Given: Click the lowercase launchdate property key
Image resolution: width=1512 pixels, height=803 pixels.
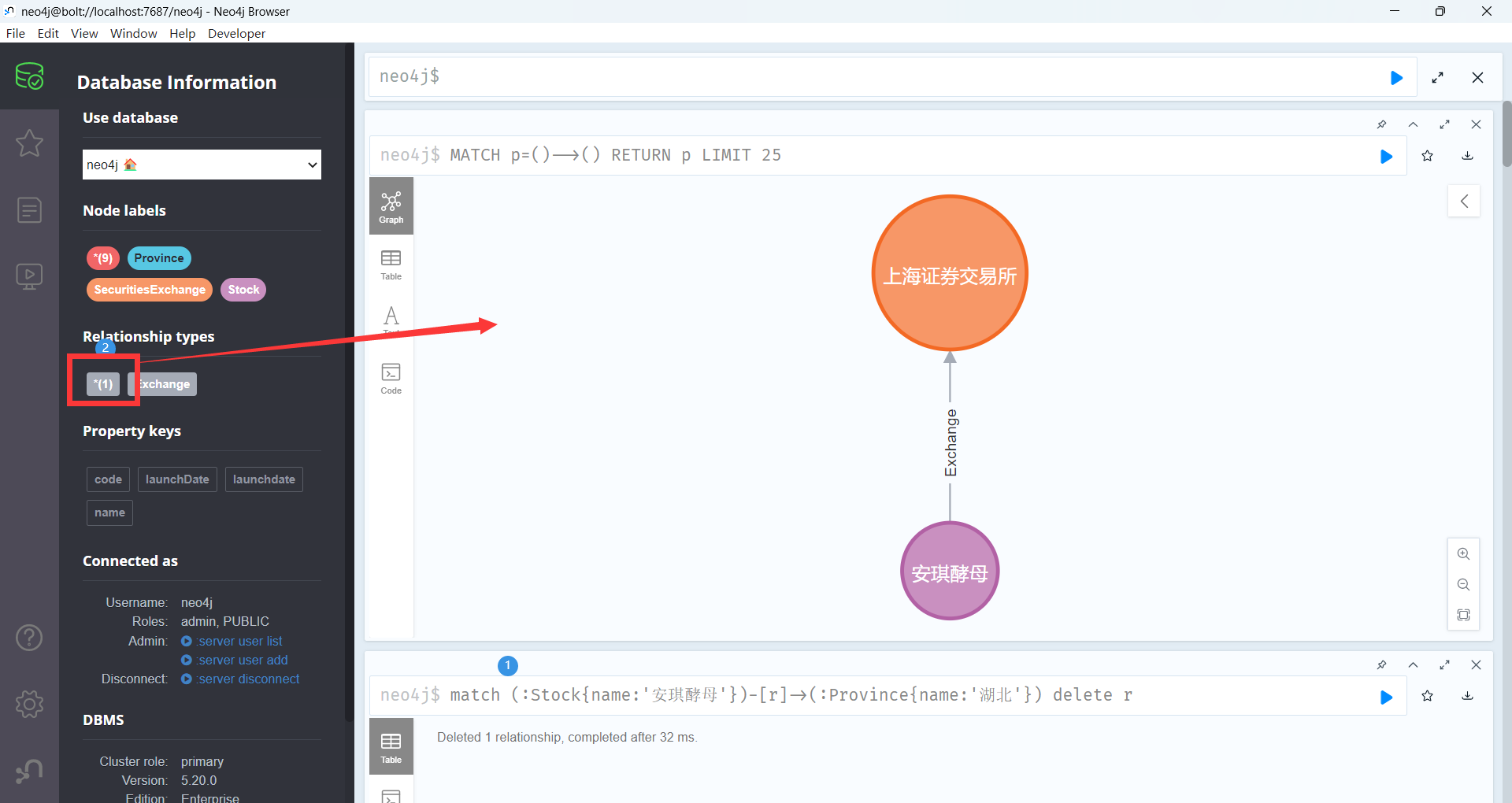Looking at the screenshot, I should point(264,479).
